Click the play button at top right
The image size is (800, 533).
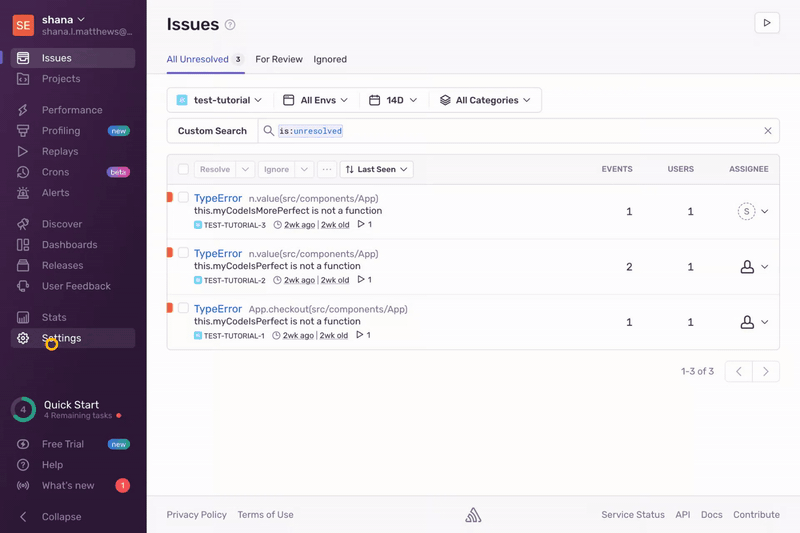click(x=766, y=23)
